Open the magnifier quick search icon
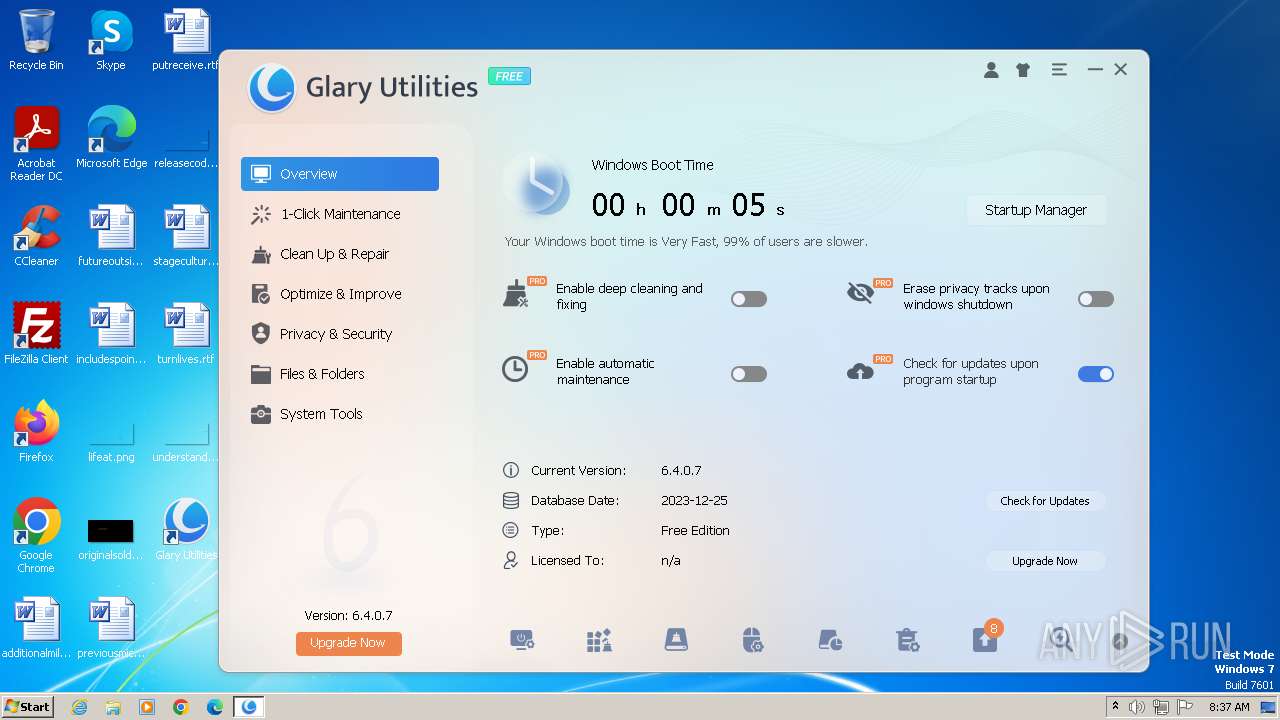Image resolution: width=1280 pixels, height=720 pixels. click(x=1062, y=641)
